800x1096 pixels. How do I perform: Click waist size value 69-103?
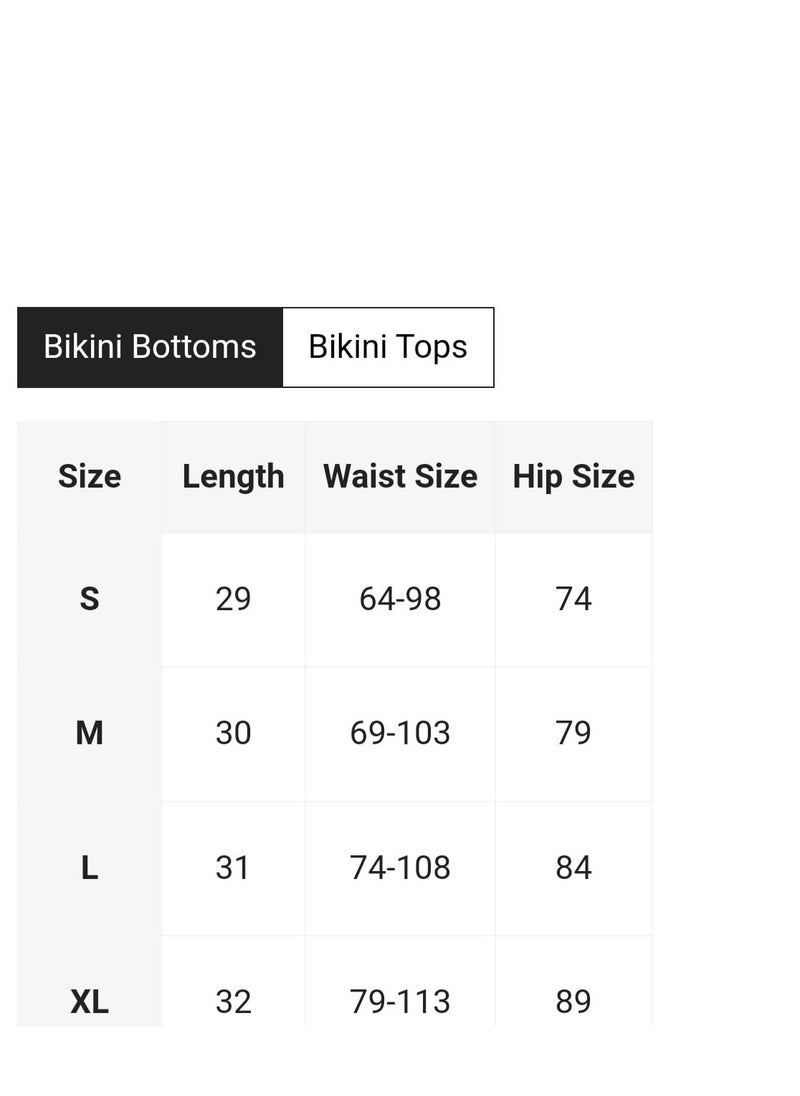[400, 734]
